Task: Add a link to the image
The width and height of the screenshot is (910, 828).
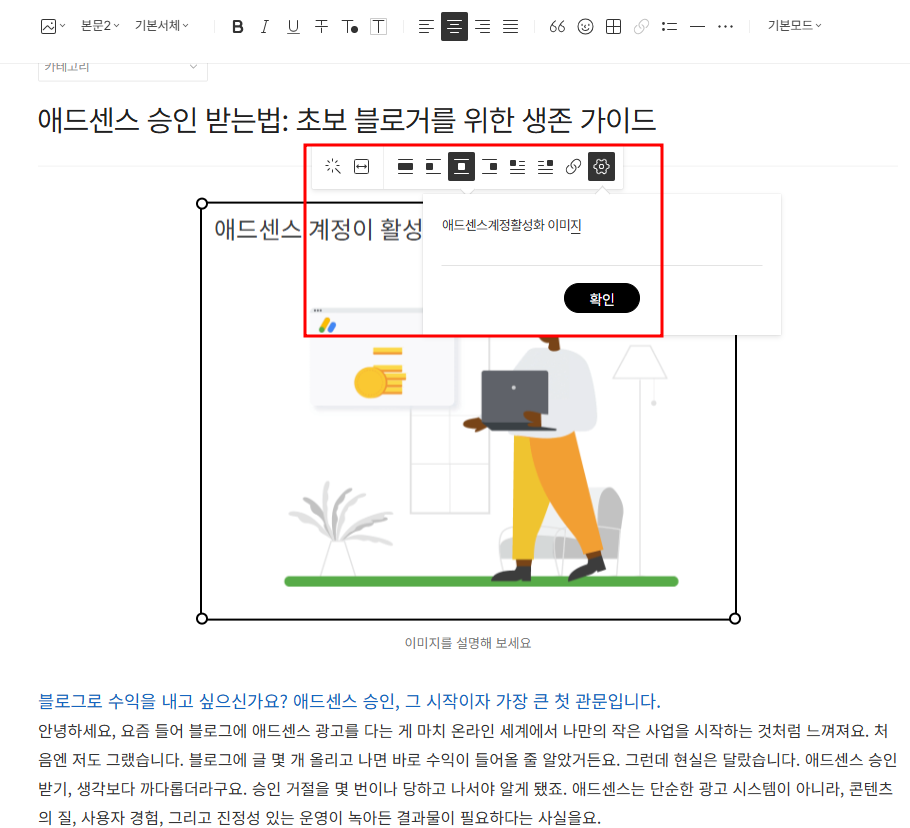Action: (573, 167)
